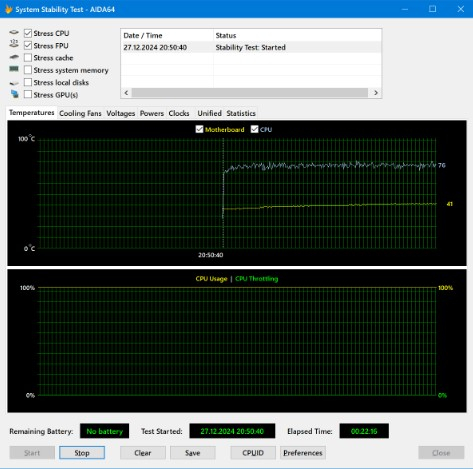Click the log list right scroll arrow
This screenshot has height=469, width=473.
376,93
